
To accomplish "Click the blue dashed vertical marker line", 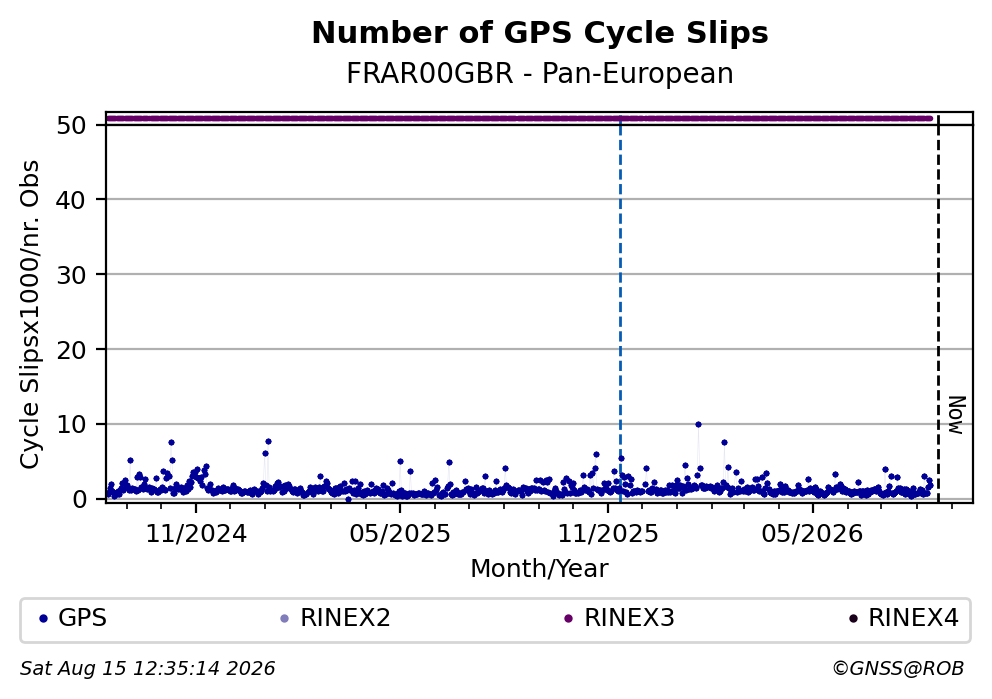I will coord(620,307).
